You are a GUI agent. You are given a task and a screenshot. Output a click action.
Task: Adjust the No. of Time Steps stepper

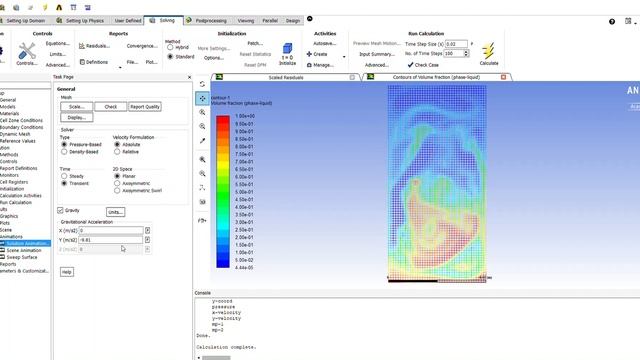click(467, 53)
